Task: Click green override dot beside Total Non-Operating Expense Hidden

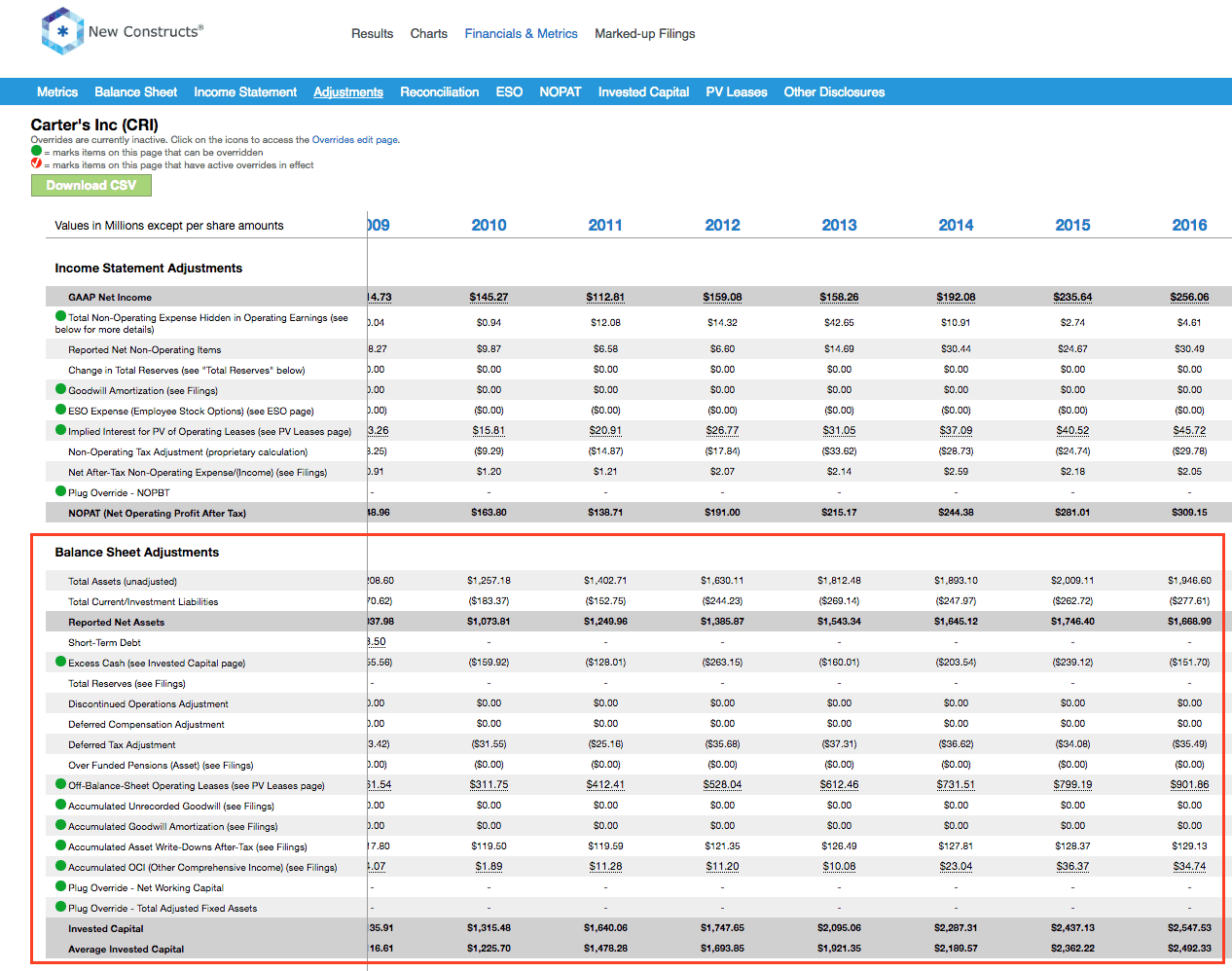Action: tap(60, 316)
